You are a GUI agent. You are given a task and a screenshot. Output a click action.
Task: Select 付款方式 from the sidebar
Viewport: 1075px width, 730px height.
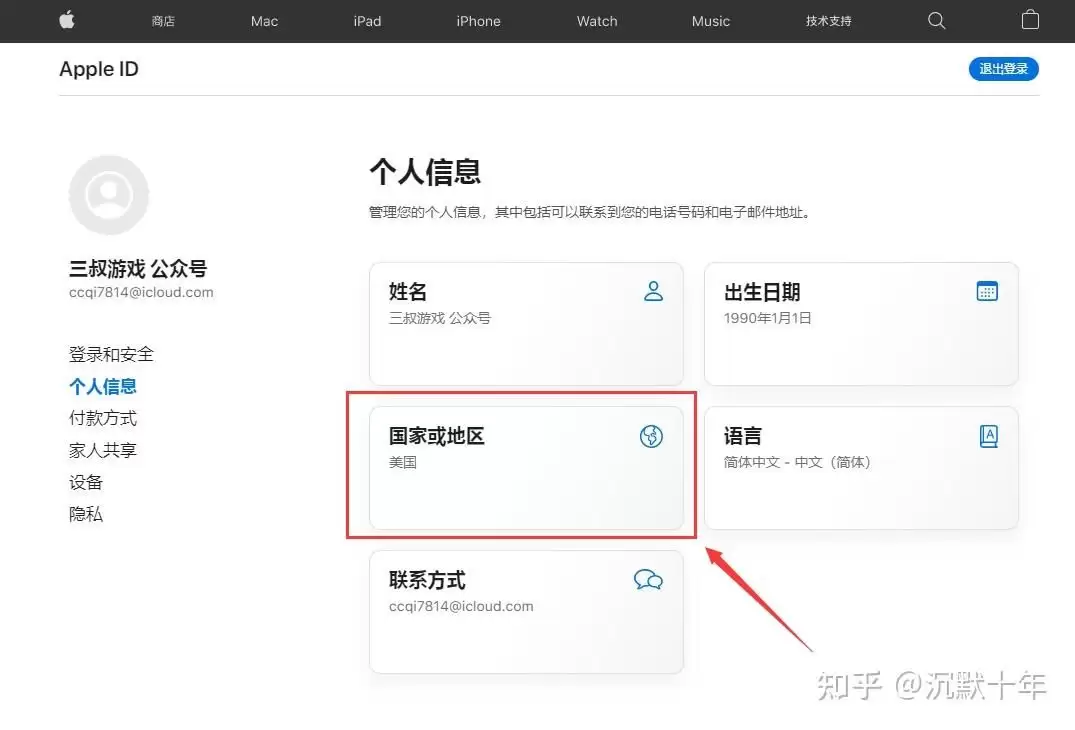click(102, 418)
